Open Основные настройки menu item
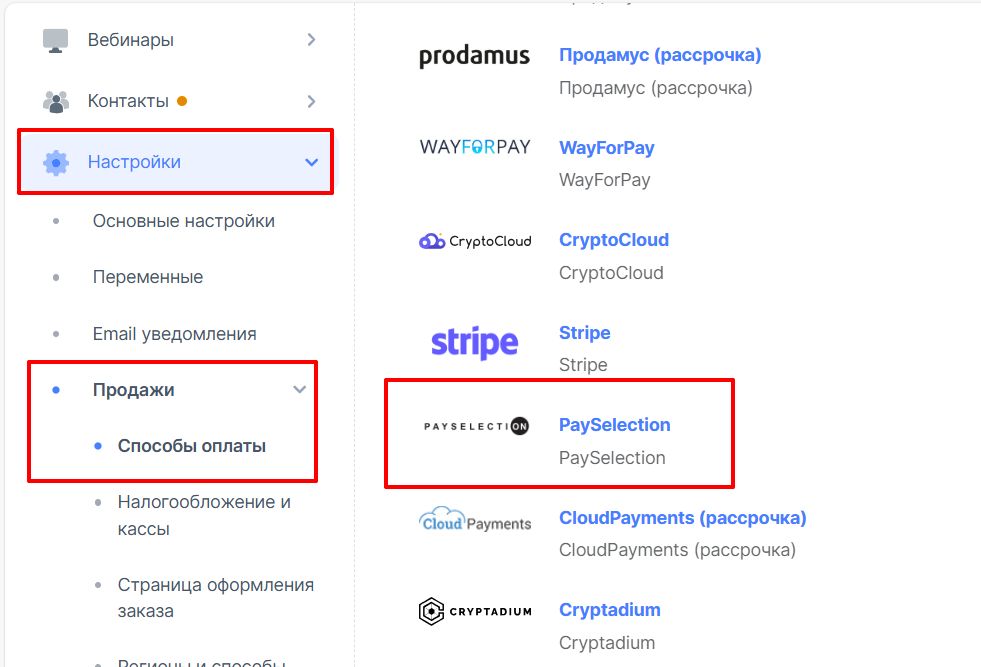 click(183, 221)
